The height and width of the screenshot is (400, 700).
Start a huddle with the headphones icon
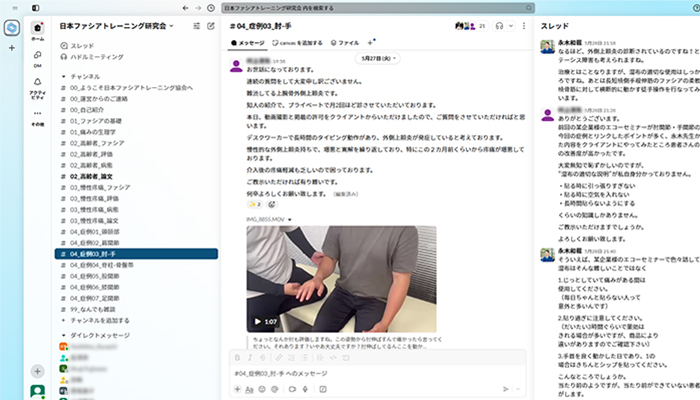click(499, 26)
